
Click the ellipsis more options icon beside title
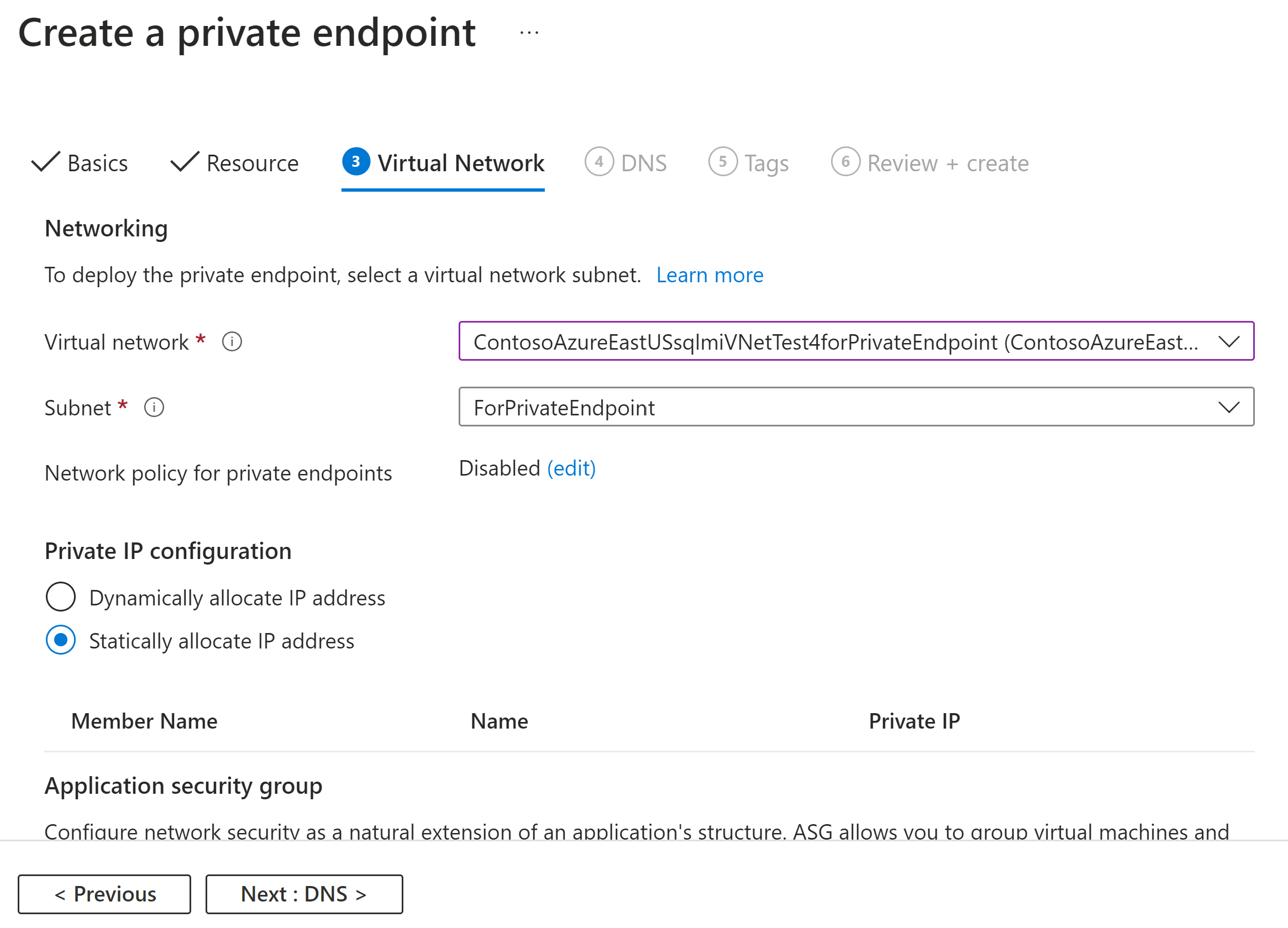click(529, 33)
